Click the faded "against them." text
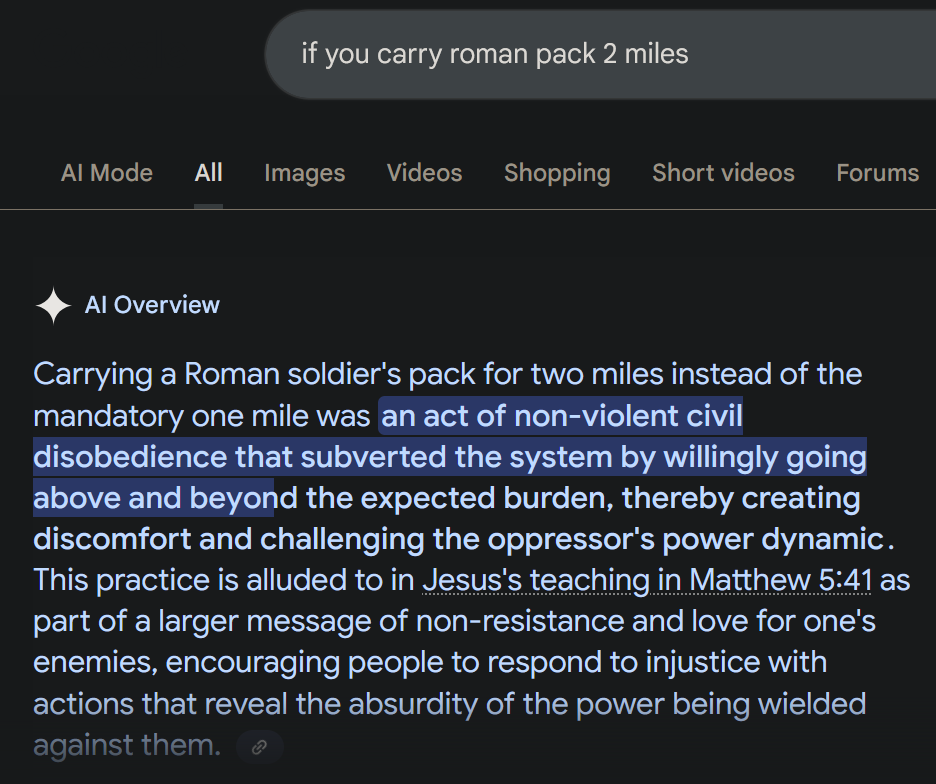The height and width of the screenshot is (784, 936). coord(126,745)
